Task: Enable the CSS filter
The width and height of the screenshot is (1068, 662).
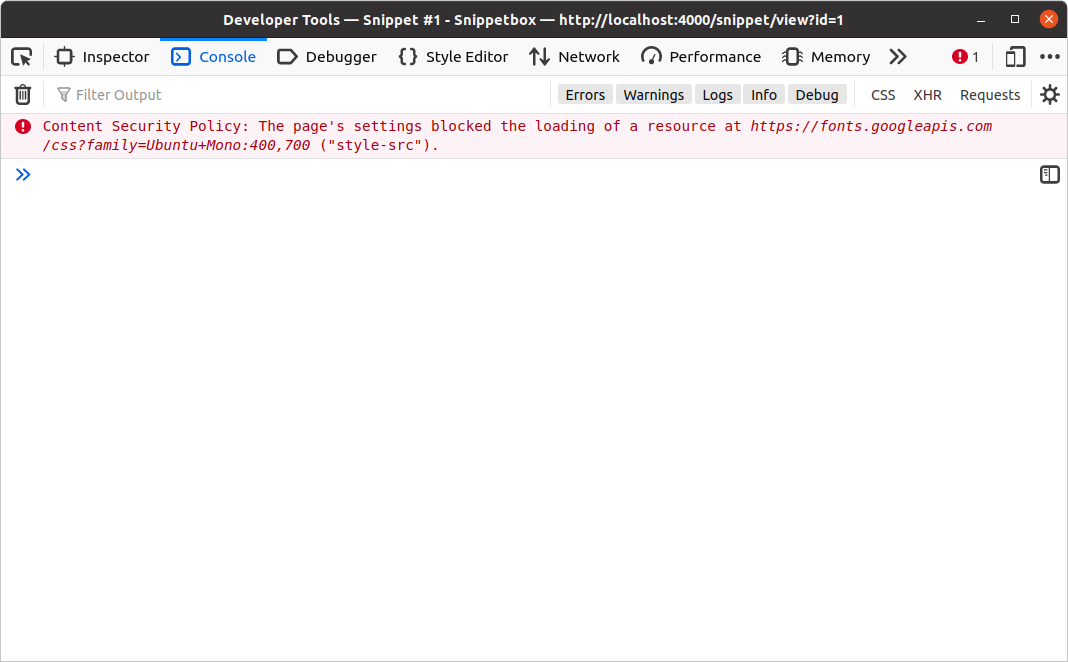Action: (x=883, y=95)
